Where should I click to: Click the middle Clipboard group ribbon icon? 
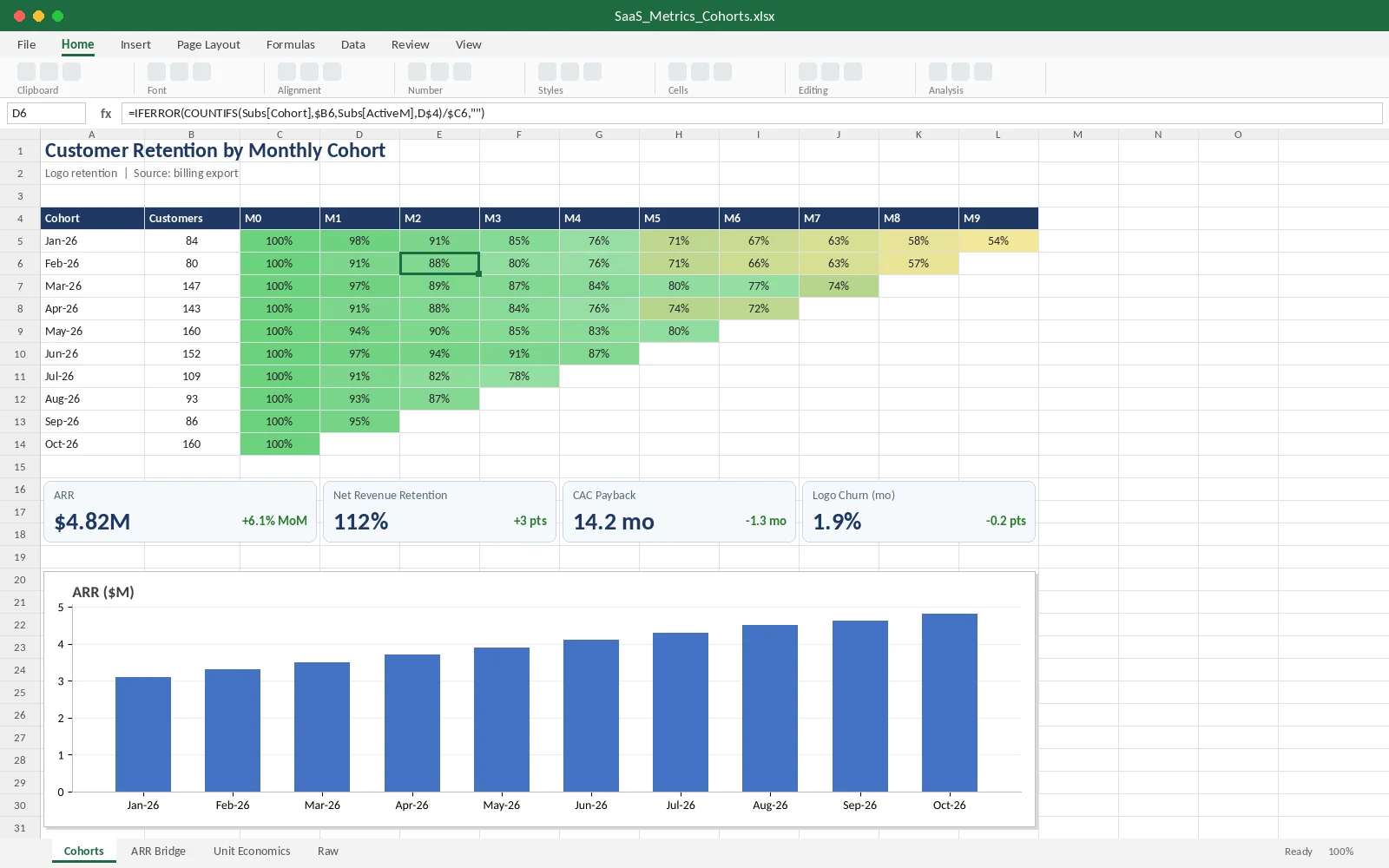(x=49, y=72)
